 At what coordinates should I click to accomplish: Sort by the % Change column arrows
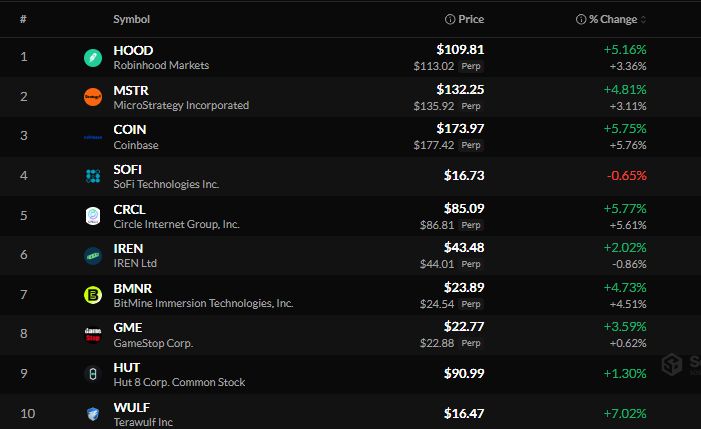point(643,19)
